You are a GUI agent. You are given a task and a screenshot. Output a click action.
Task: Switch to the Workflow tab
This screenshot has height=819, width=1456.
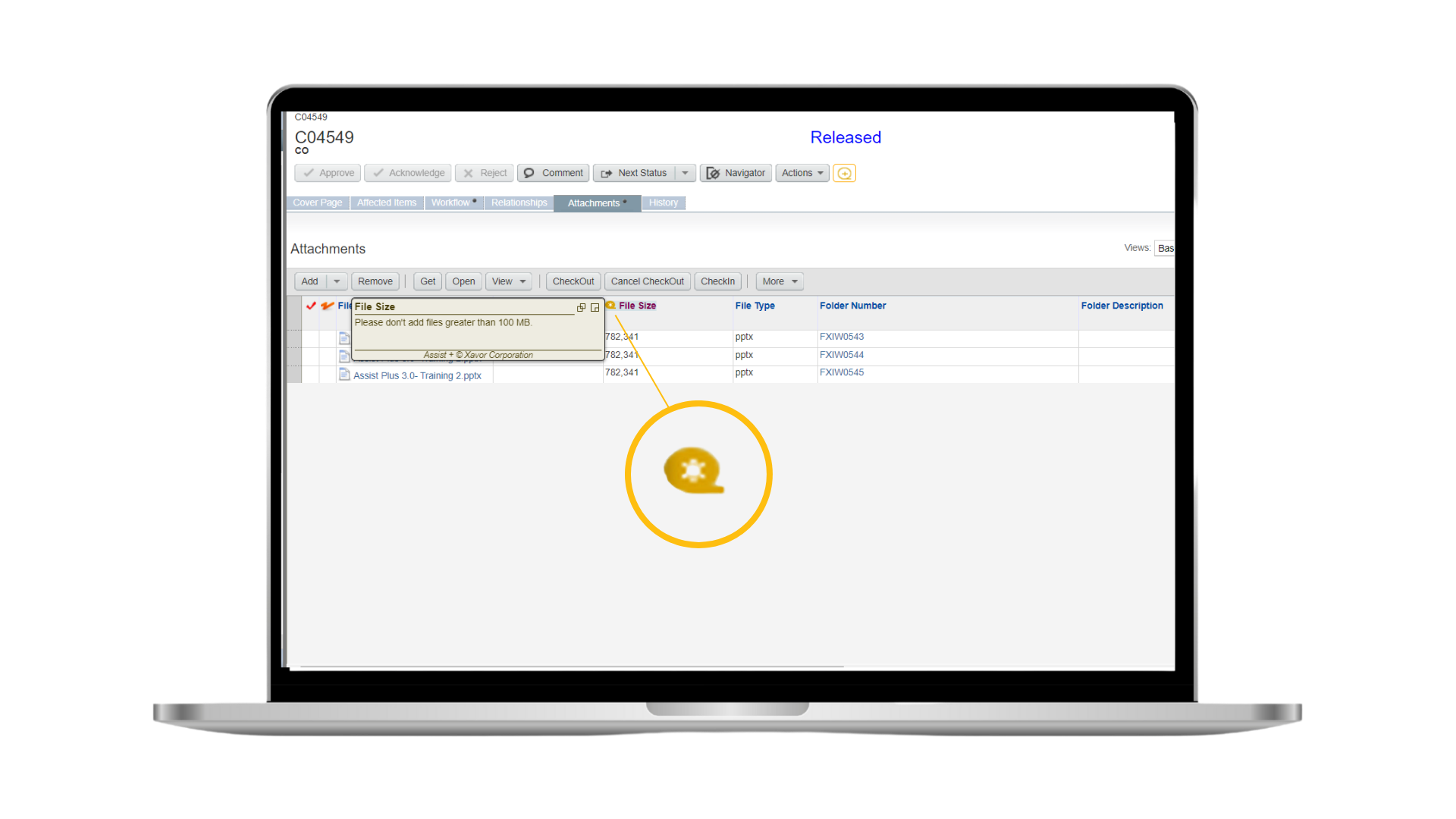449,203
